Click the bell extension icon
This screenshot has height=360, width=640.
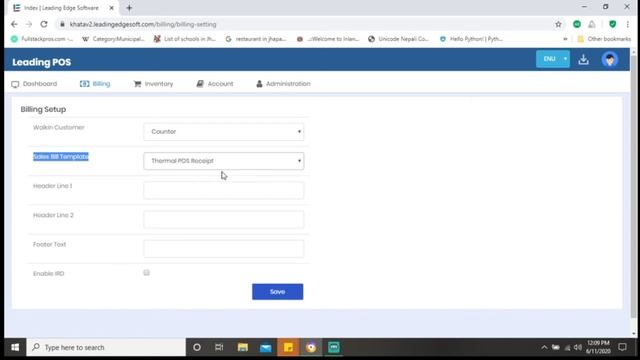(x=592, y=24)
